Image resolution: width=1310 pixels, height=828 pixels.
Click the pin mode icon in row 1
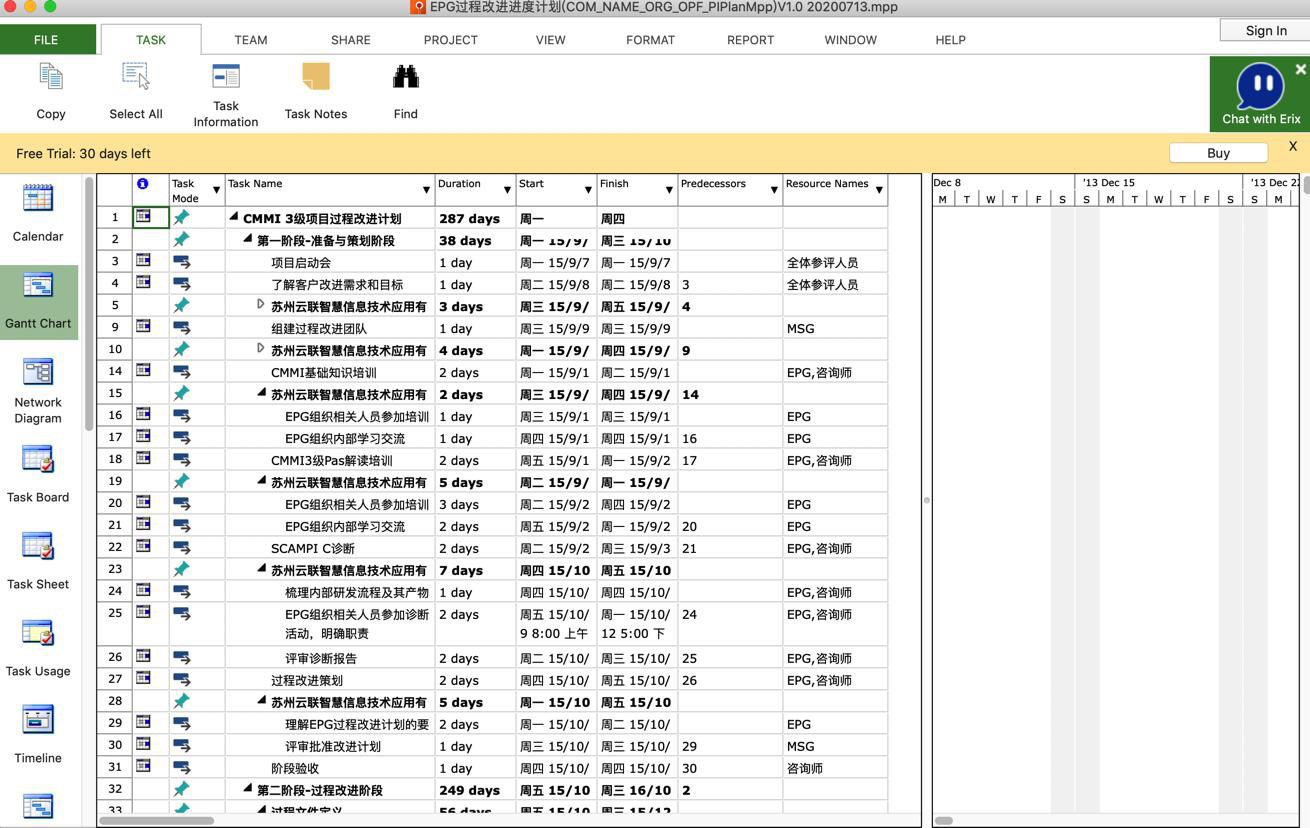tap(181, 217)
